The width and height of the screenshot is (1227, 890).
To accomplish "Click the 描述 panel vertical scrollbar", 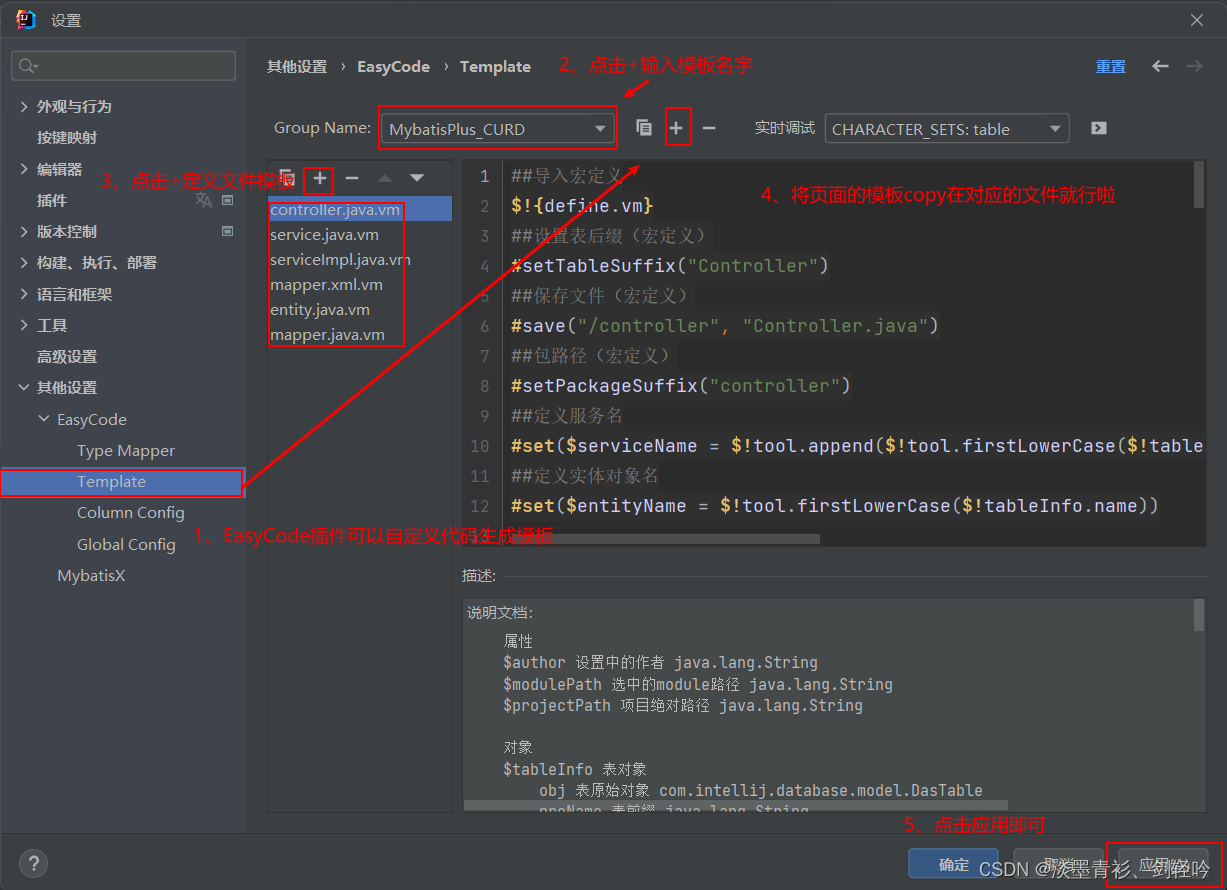I will (1199, 615).
